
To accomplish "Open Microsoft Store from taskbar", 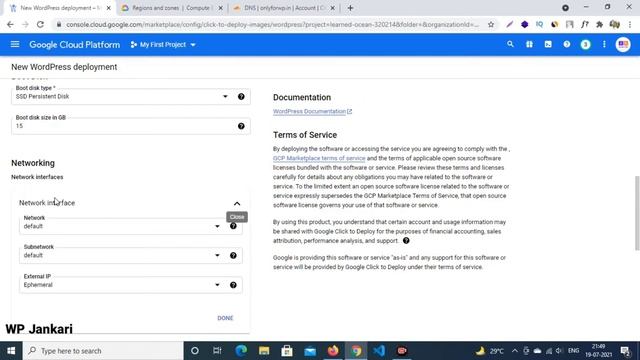I will (287, 351).
